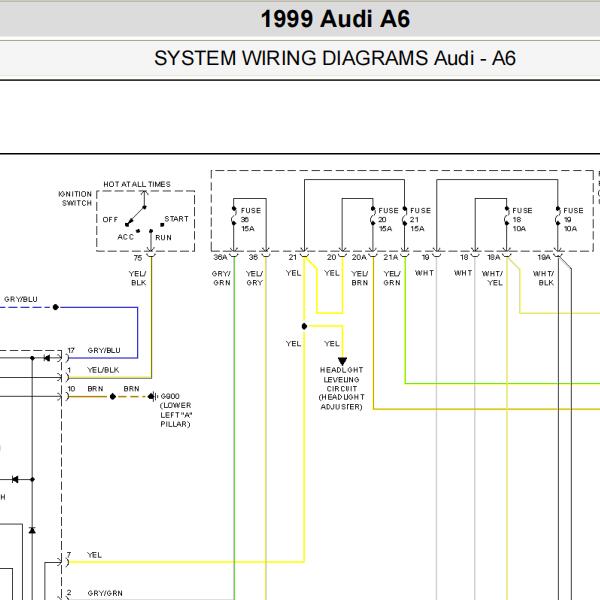
Task: Click the splice dot between the BRN labels
Action: pos(112,397)
